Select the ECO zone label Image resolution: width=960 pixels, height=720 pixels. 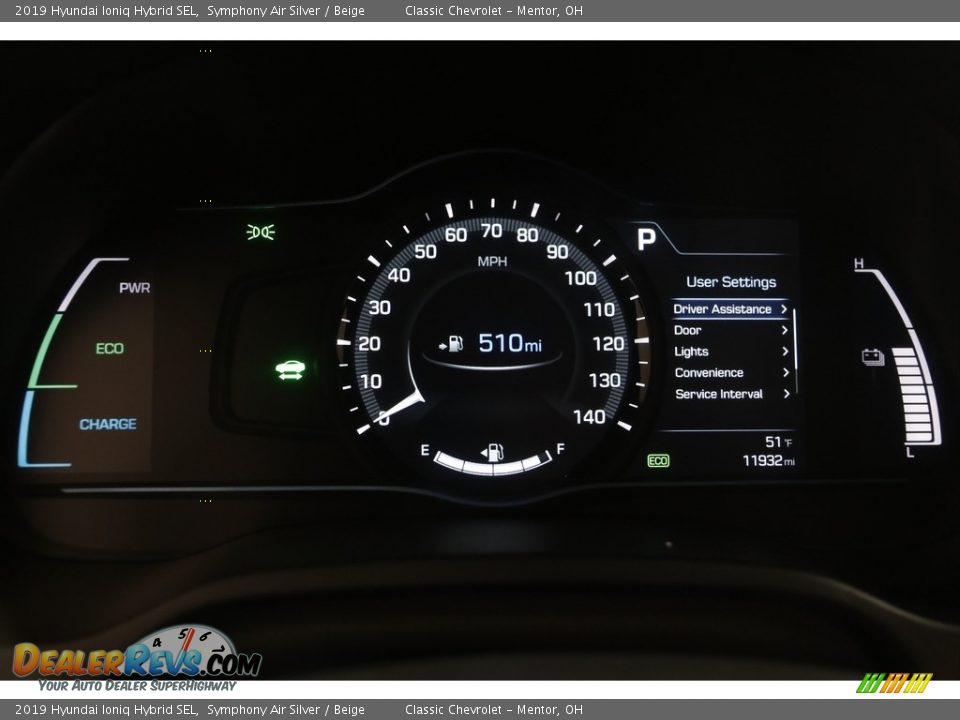click(x=110, y=348)
